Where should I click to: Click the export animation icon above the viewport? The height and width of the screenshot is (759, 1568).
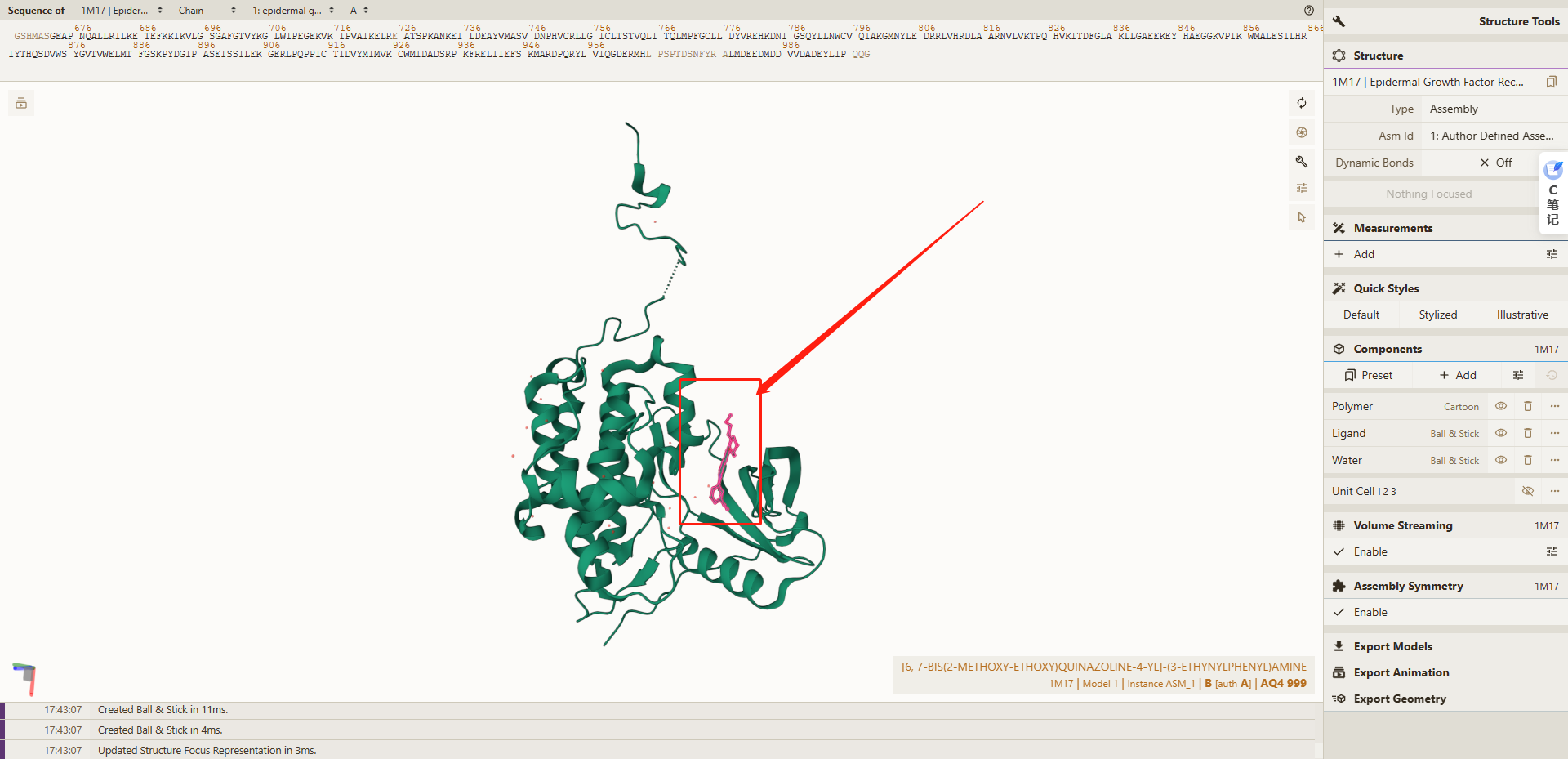[x=20, y=103]
